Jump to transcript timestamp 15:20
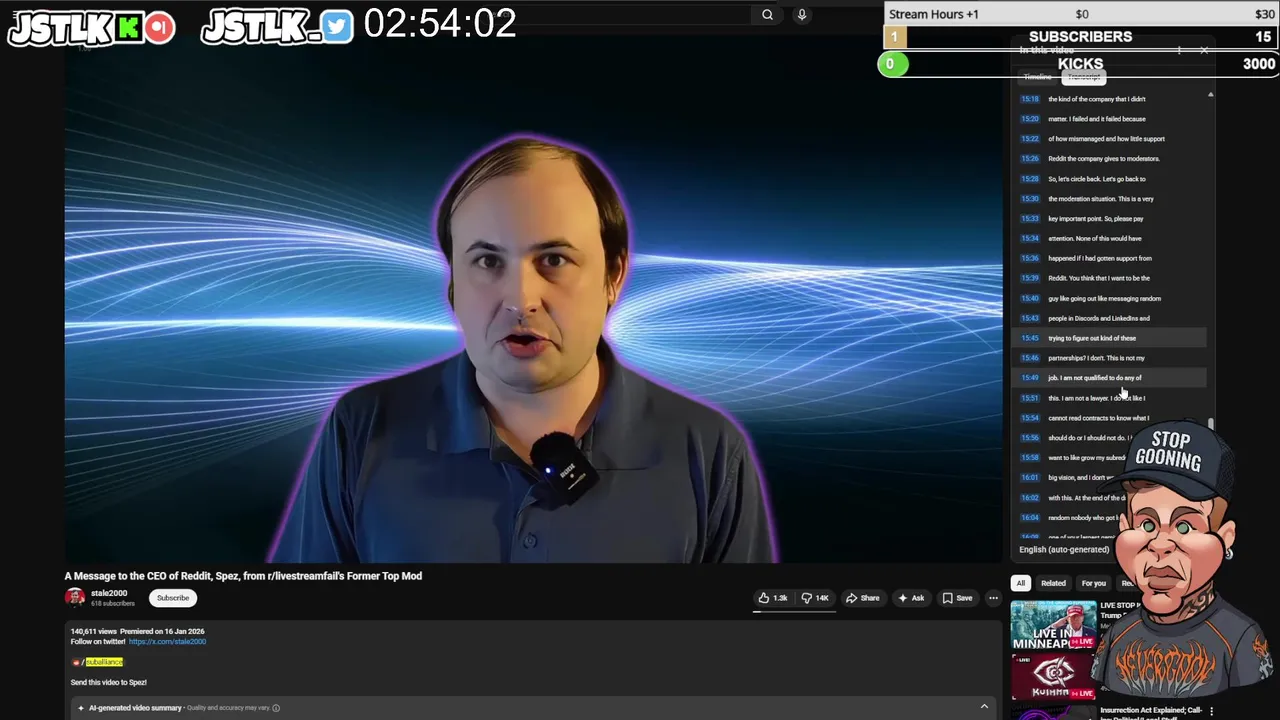The width and height of the screenshot is (1280, 720). pos(1030,119)
